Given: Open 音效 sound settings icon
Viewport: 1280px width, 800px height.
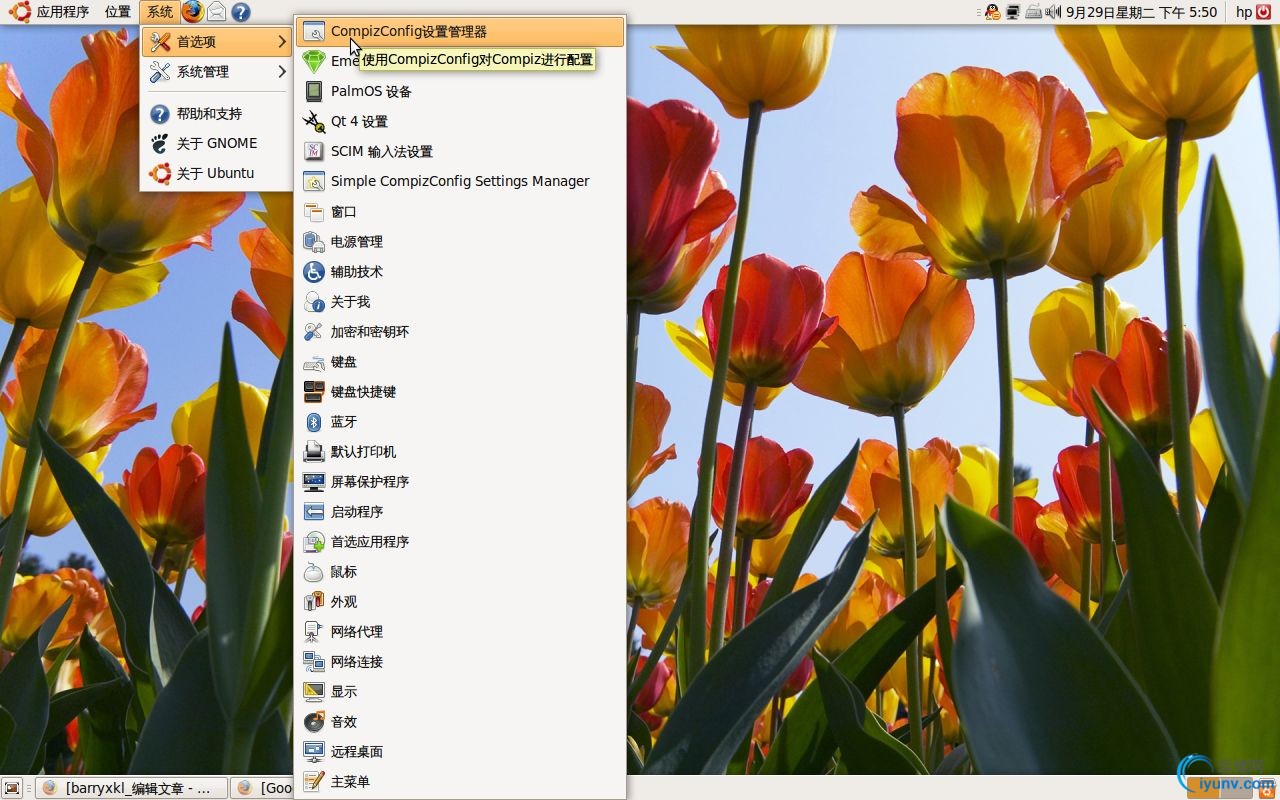Looking at the screenshot, I should click(x=314, y=722).
